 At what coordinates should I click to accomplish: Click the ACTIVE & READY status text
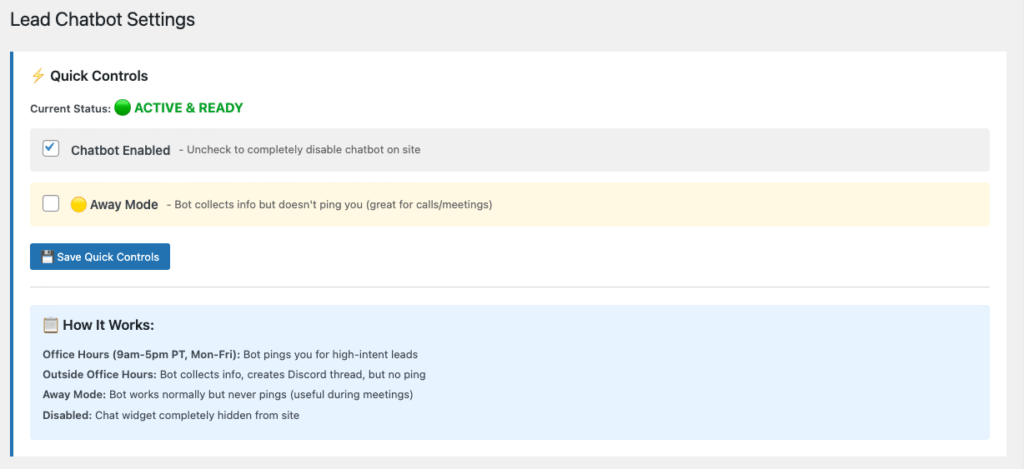188,108
